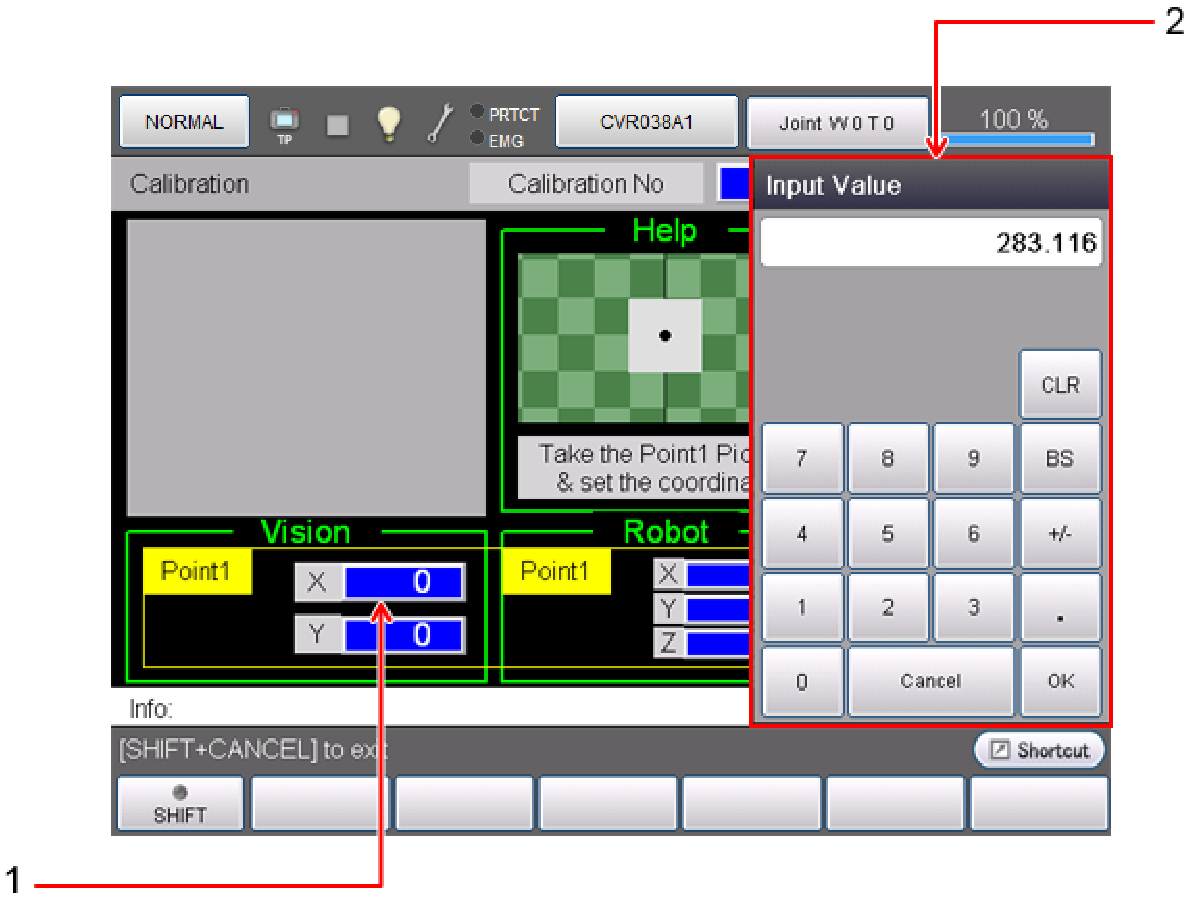Select the Vision X value field
Viewport: 1185px width, 903px height.
403,582
